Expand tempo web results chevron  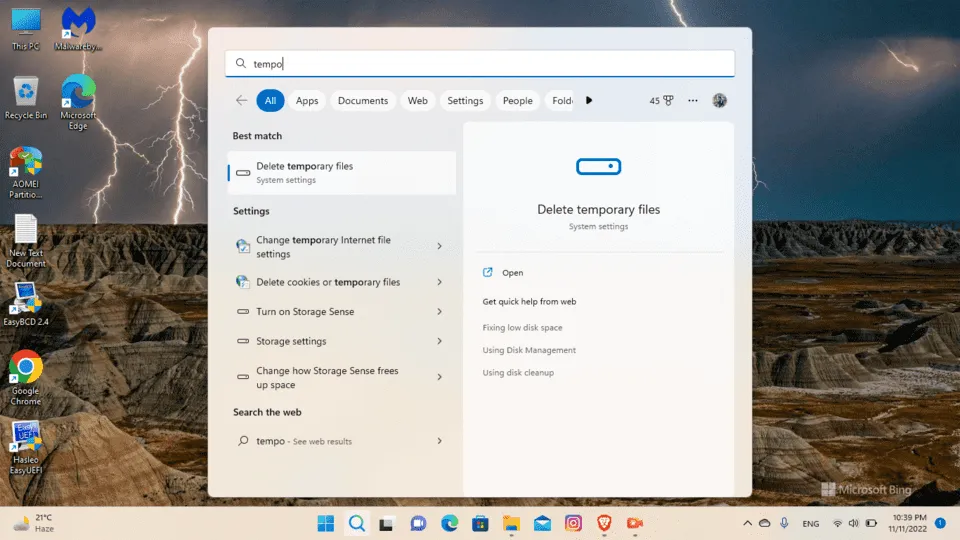pos(440,441)
